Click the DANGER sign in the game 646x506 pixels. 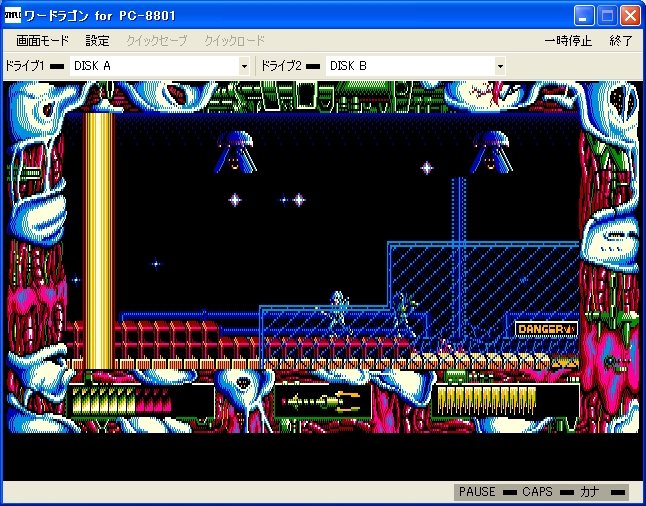pos(546,329)
